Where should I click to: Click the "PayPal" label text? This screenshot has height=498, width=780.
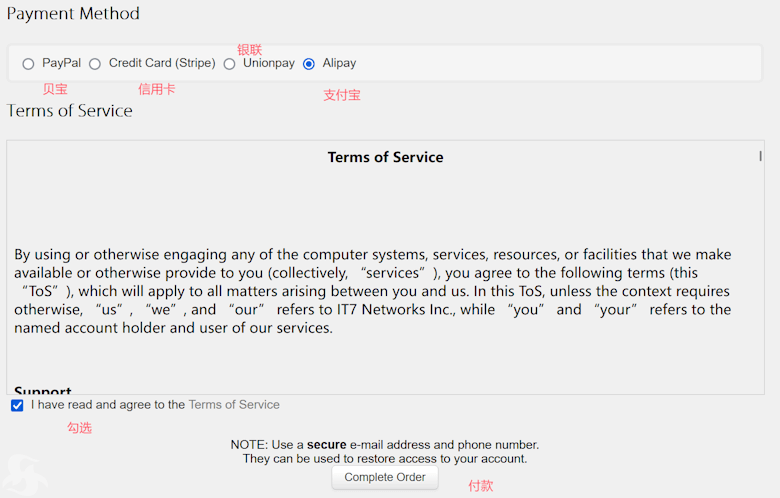click(x=61, y=63)
